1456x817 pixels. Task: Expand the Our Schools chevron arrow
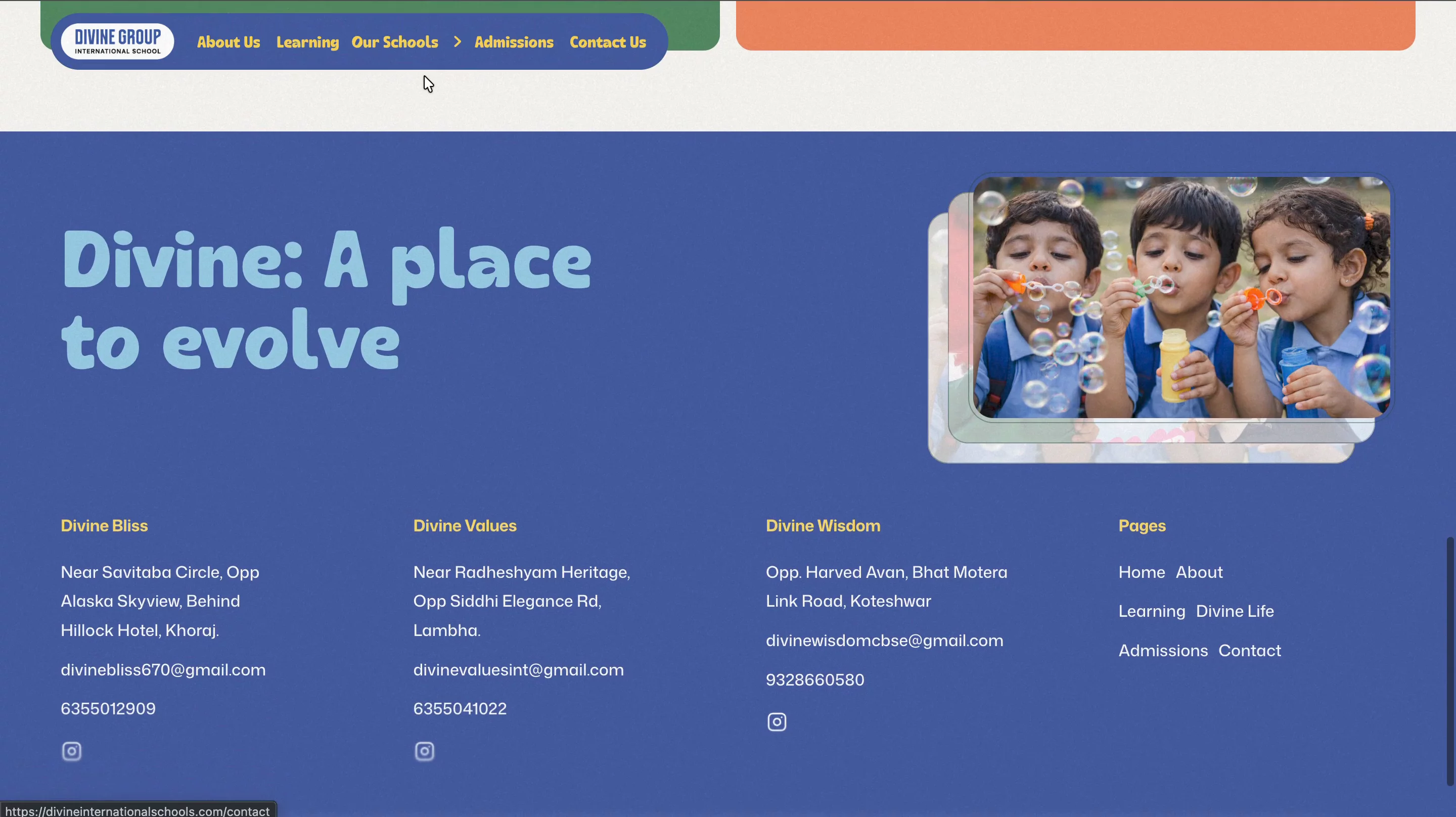(457, 42)
